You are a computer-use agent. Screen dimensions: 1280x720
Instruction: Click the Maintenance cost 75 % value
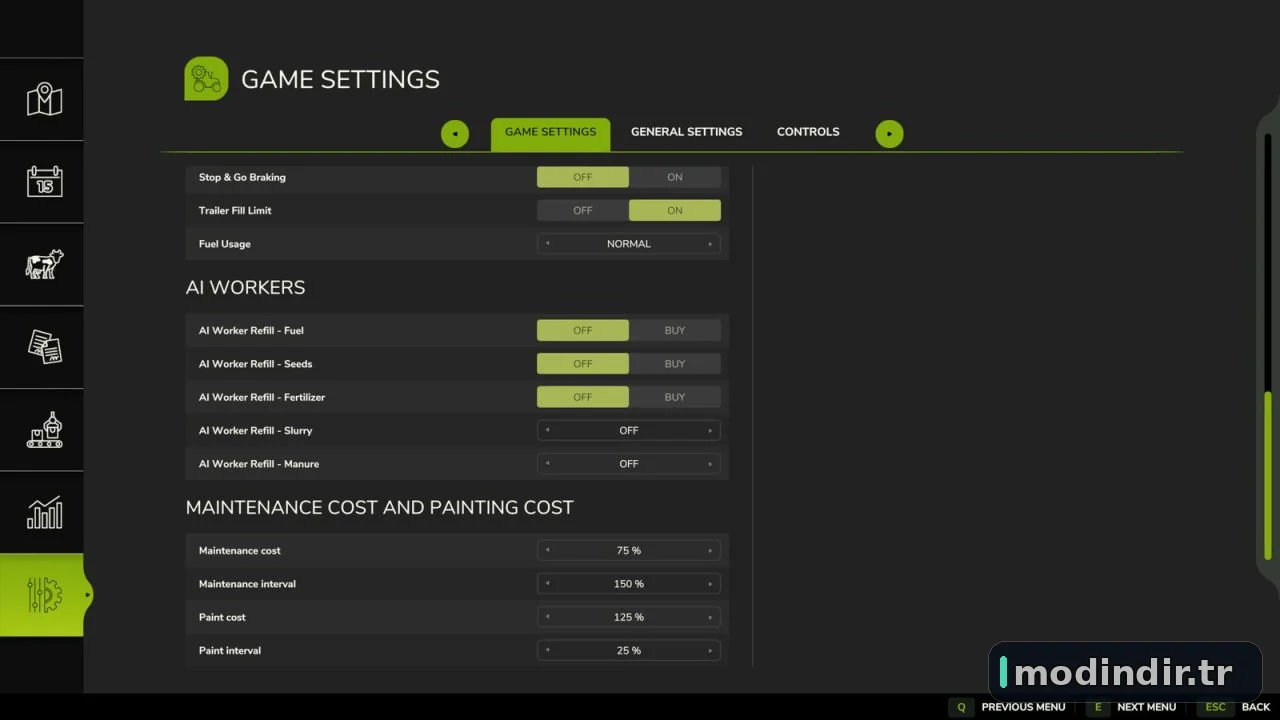click(x=629, y=551)
